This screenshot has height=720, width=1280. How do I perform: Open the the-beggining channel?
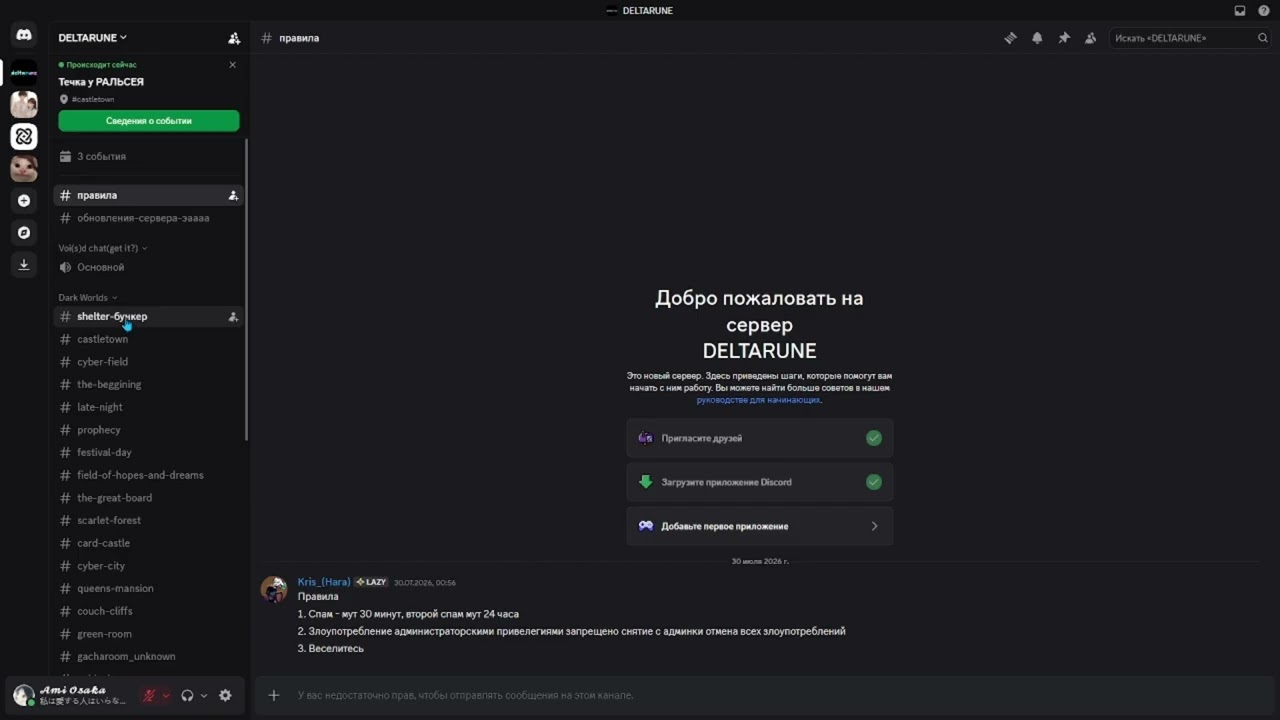149,385
